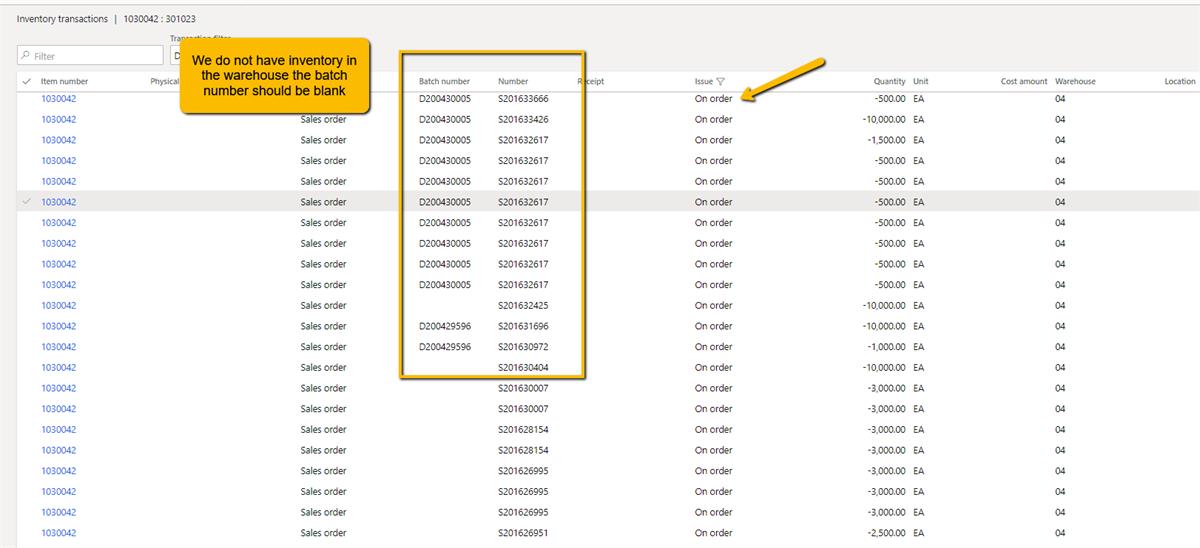Select the Number cell S201632425

pyautogui.click(x=523, y=306)
